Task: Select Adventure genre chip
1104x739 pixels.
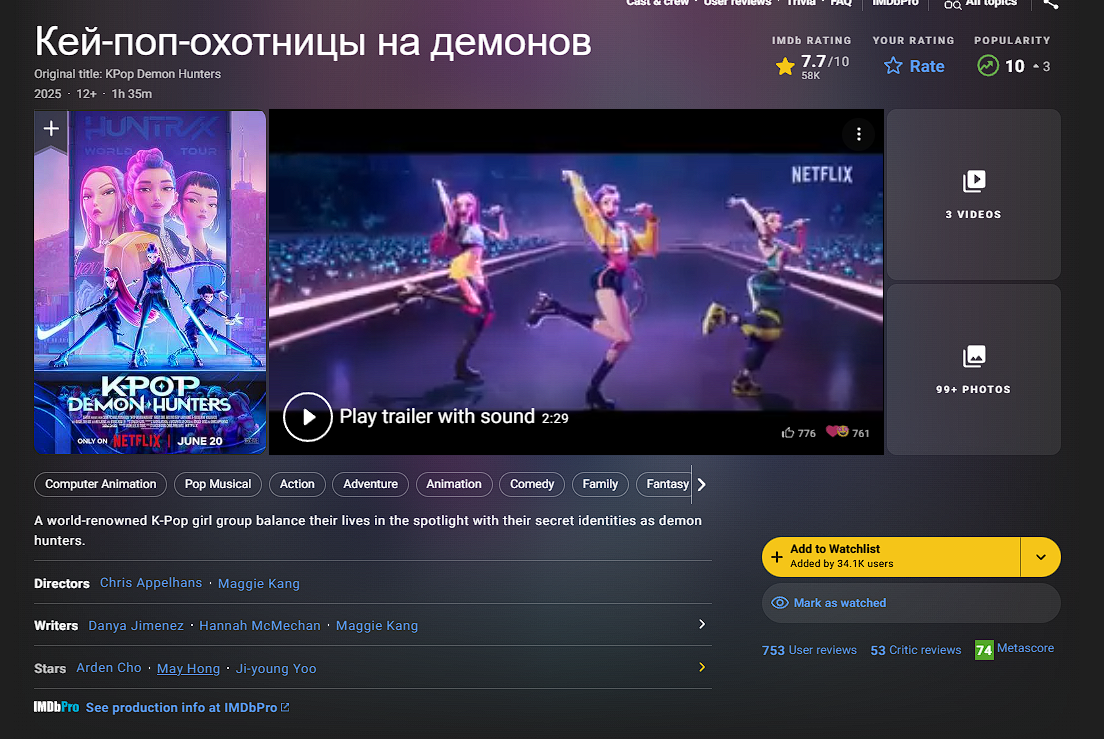Action: [x=370, y=484]
